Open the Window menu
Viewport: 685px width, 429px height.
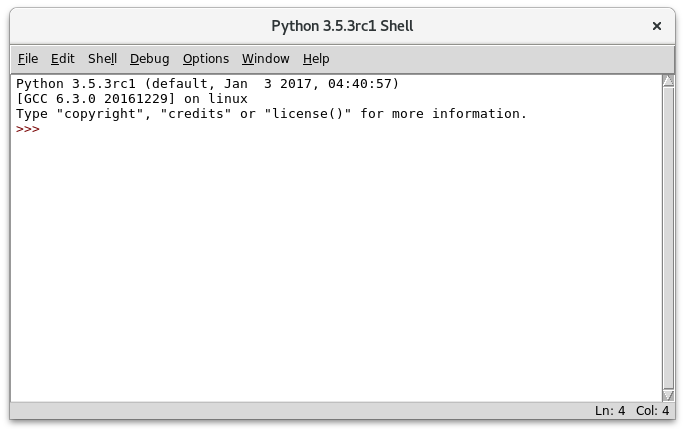(x=265, y=59)
